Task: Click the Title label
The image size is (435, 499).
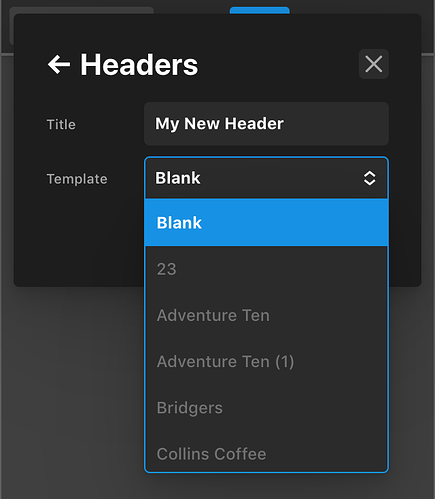Action: (61, 124)
